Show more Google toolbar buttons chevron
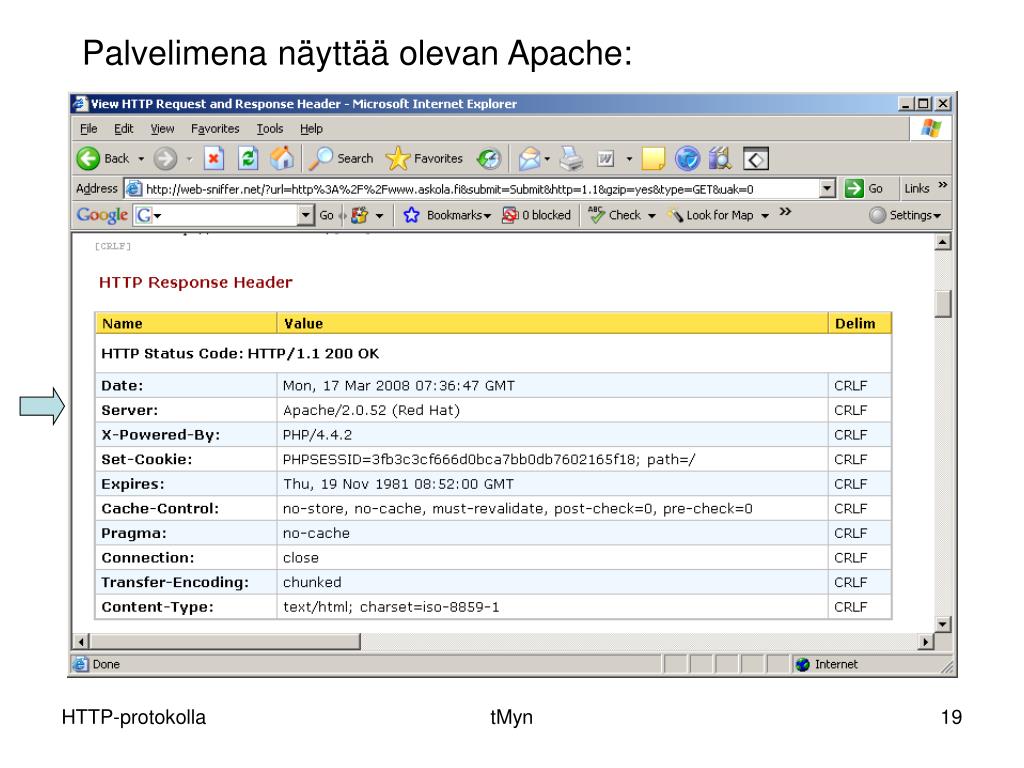Viewport: 1024px width, 768px height. click(x=786, y=212)
